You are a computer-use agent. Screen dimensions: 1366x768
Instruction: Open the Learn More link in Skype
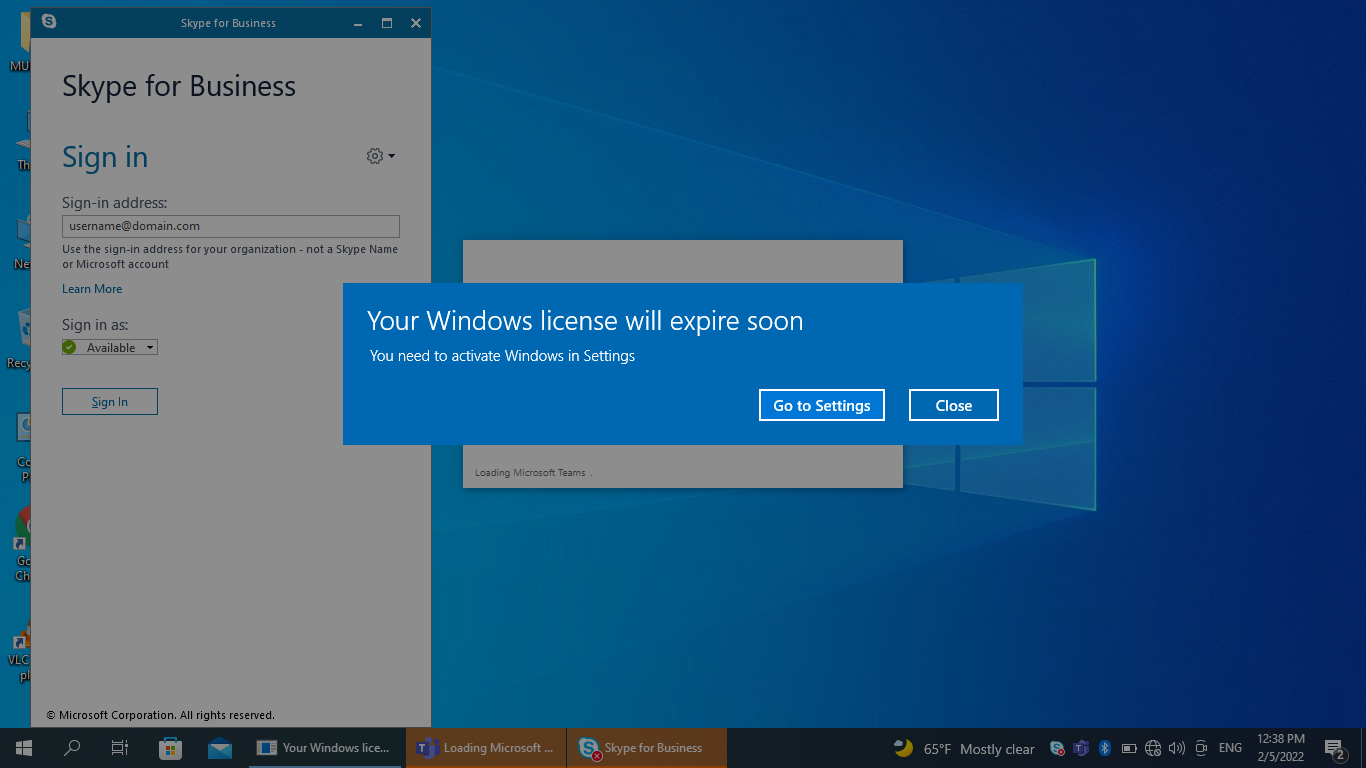(x=92, y=289)
